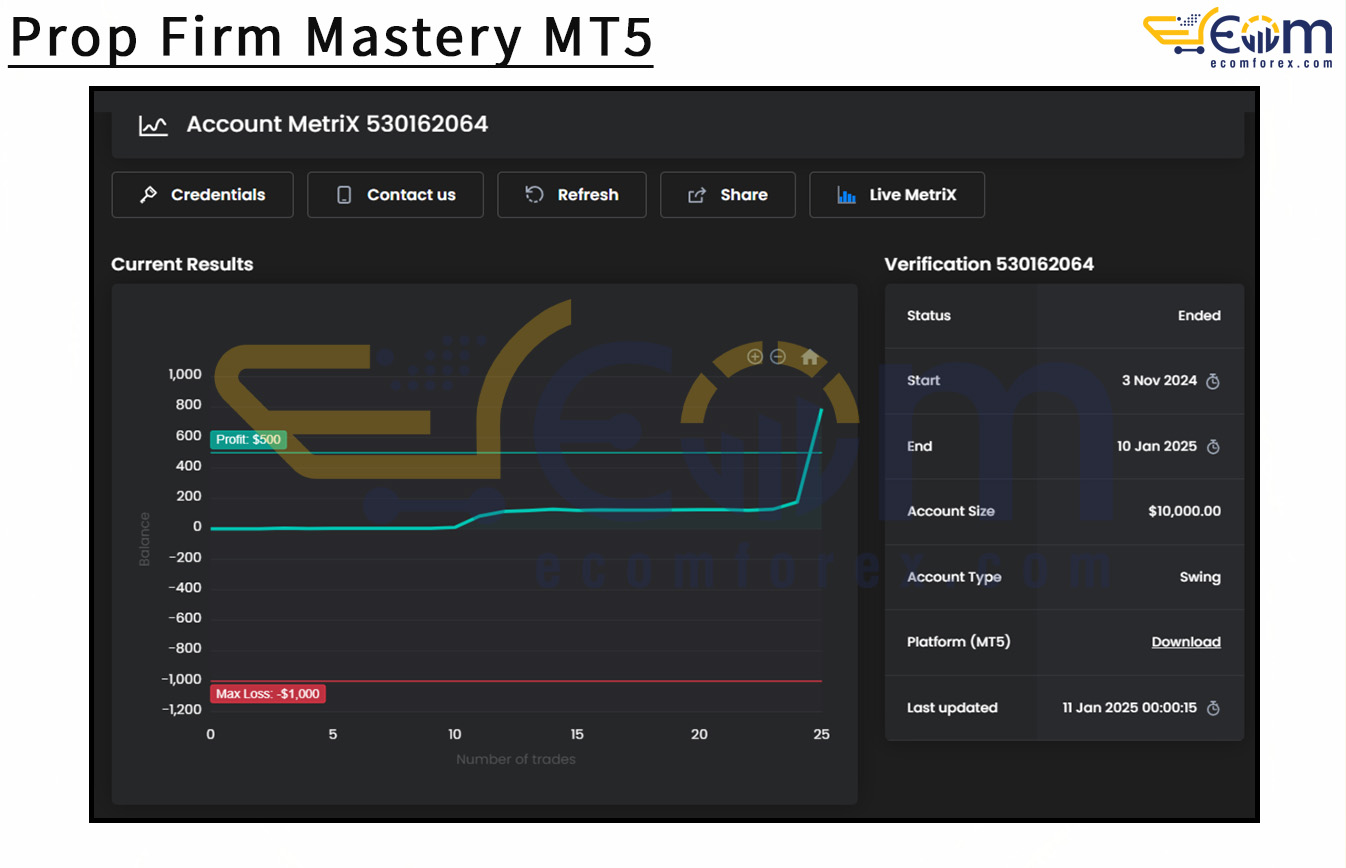1346x868 pixels.
Task: Click the chart zoom-out icon
Action: (778, 357)
